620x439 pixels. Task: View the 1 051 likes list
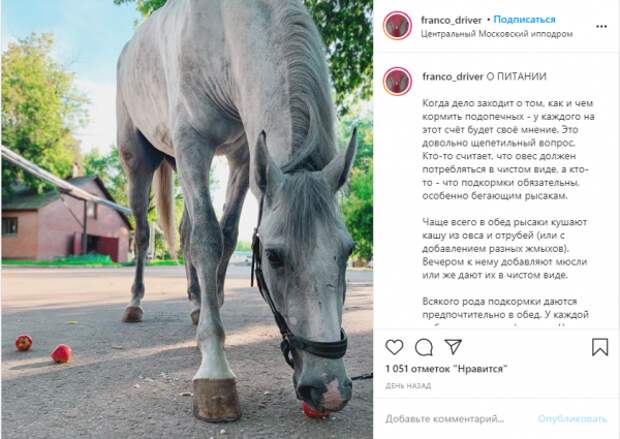pos(446,369)
